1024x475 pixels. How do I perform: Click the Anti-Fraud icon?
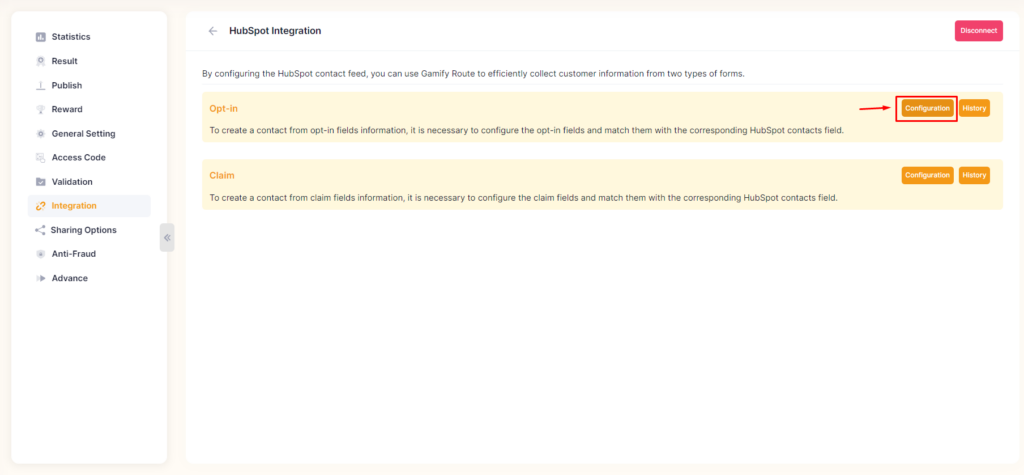click(40, 254)
